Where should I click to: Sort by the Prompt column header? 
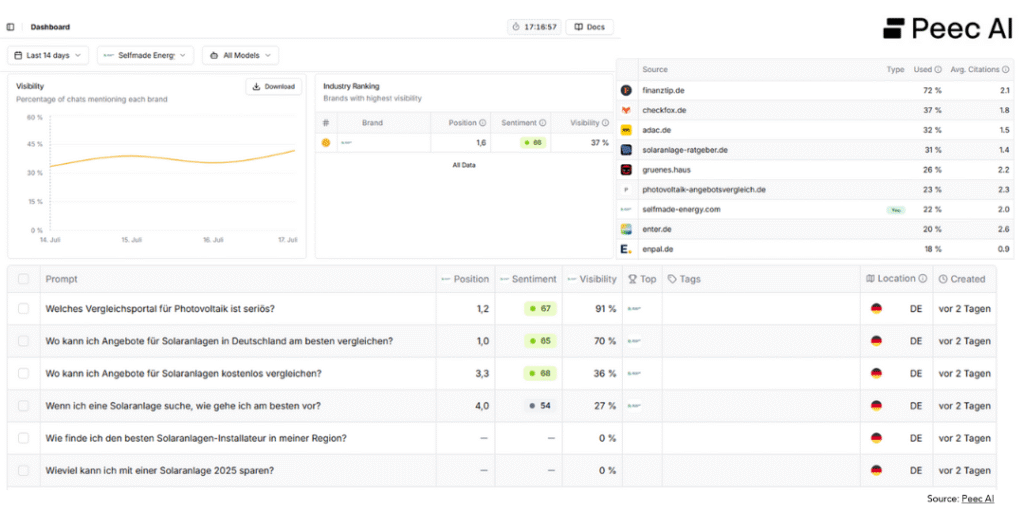coord(61,279)
